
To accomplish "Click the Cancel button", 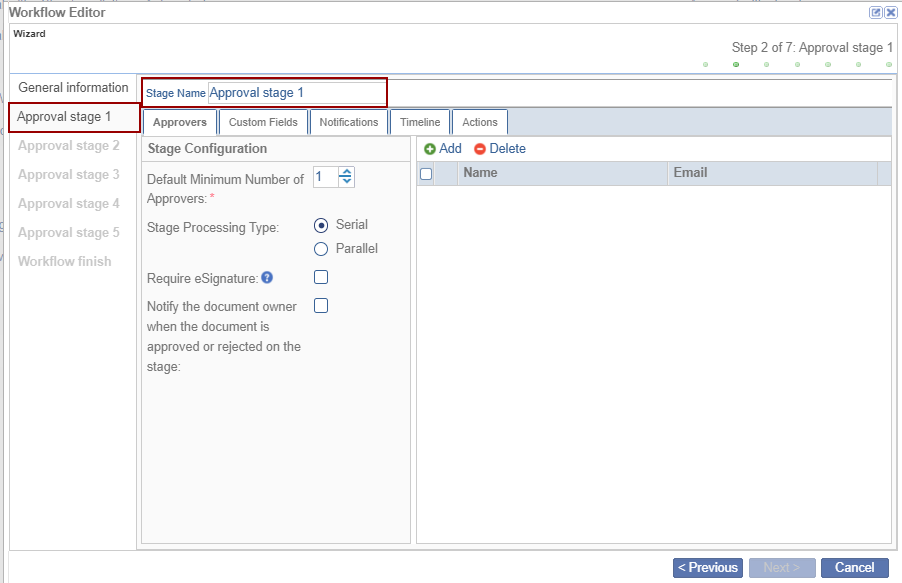I will click(x=854, y=567).
